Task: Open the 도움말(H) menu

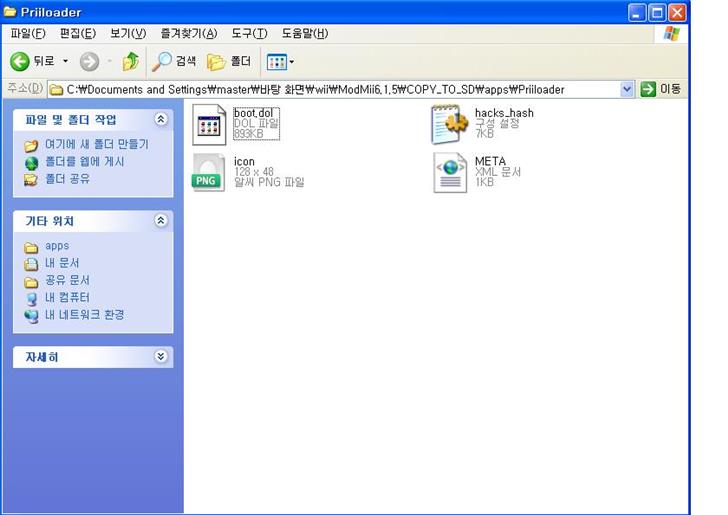Action: (305, 33)
